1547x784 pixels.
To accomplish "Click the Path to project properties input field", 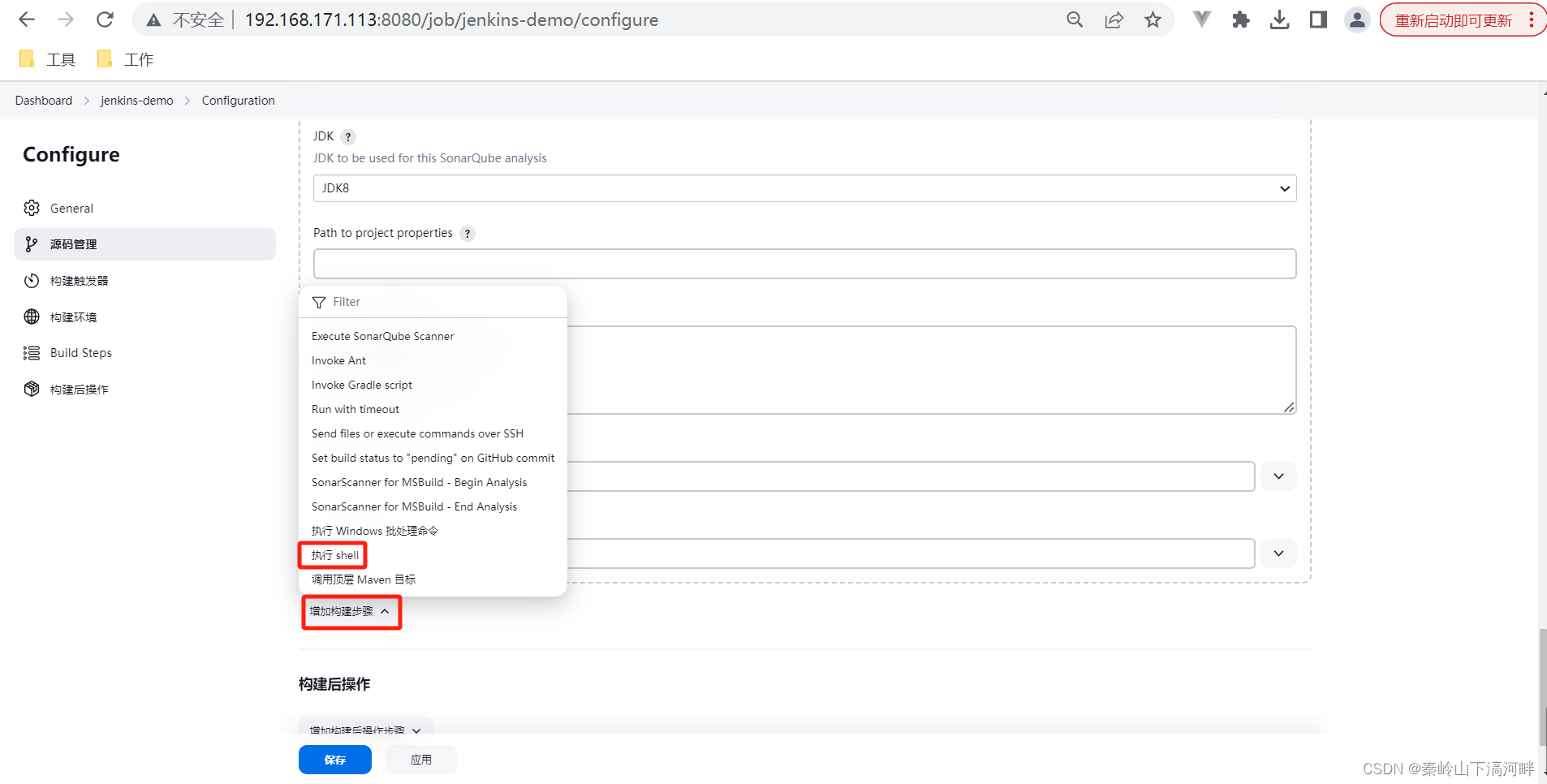I will 804,263.
